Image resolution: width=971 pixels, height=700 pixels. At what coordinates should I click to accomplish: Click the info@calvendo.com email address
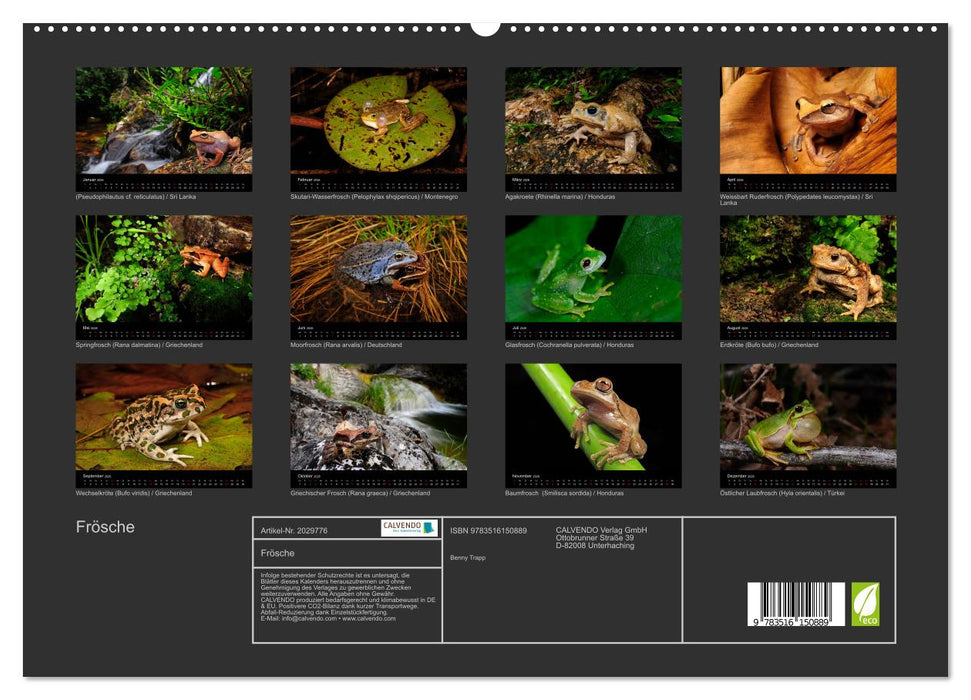309,619
